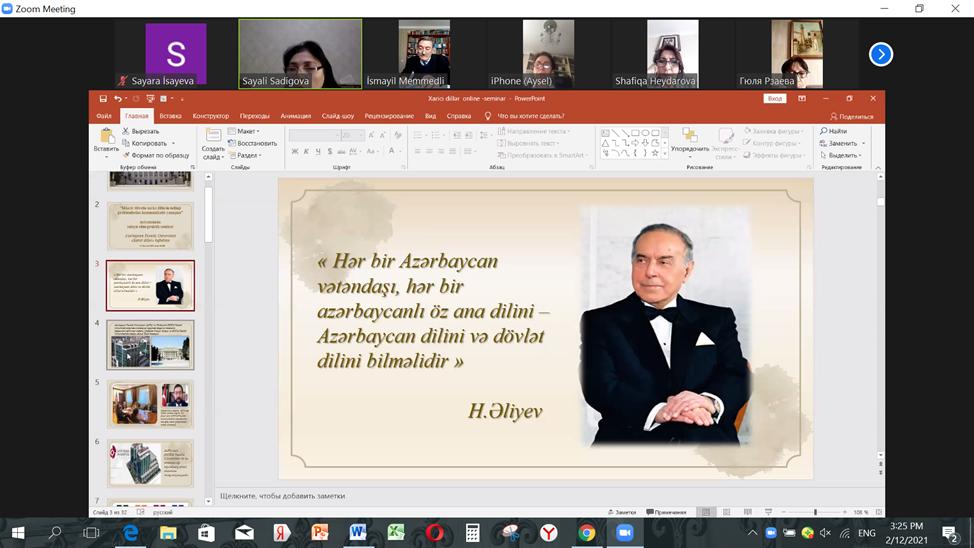Select the rectangle shape in shapes gallery
This screenshot has width=974, height=548.
point(635,133)
